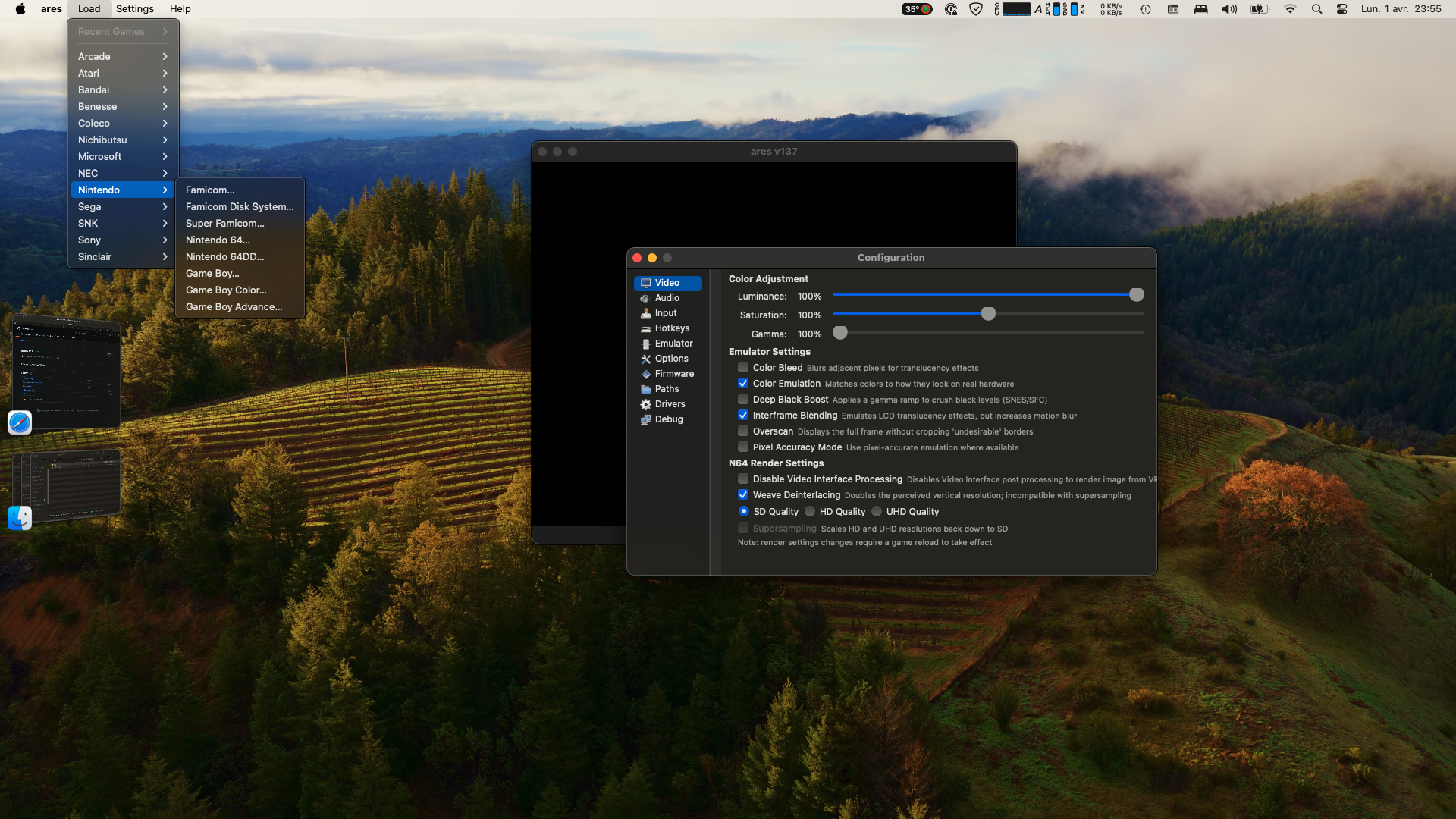Open Safari from the dock
1456x819 pixels.
pos(20,422)
